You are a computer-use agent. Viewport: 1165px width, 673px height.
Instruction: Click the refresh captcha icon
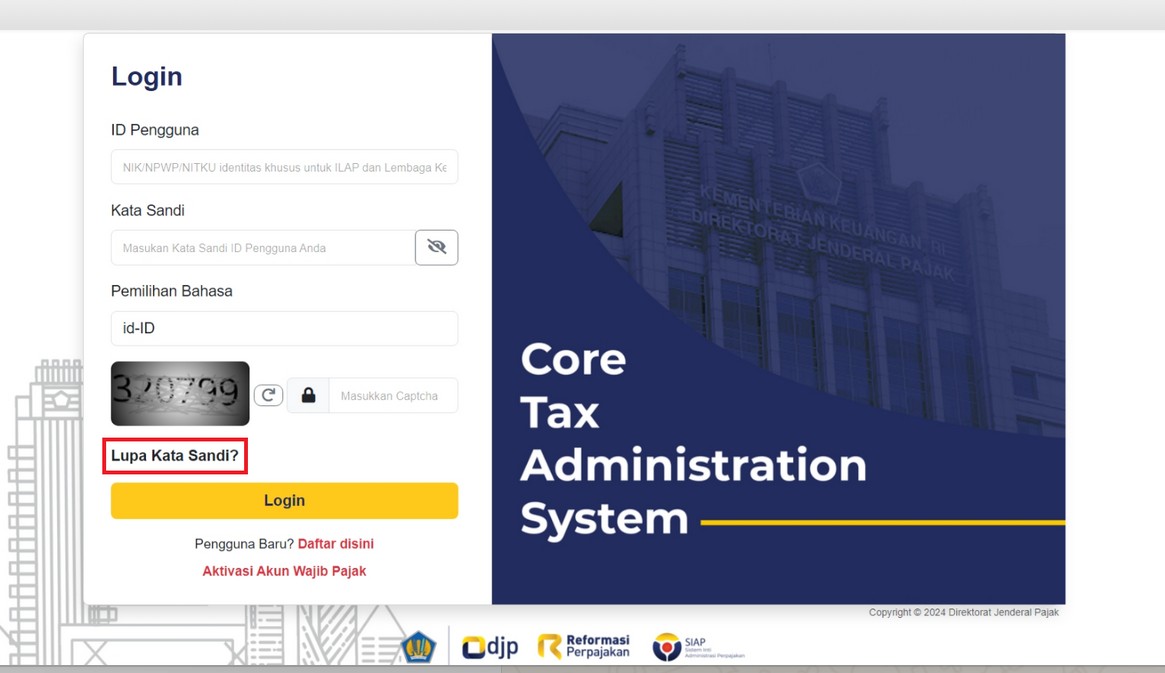coord(268,395)
